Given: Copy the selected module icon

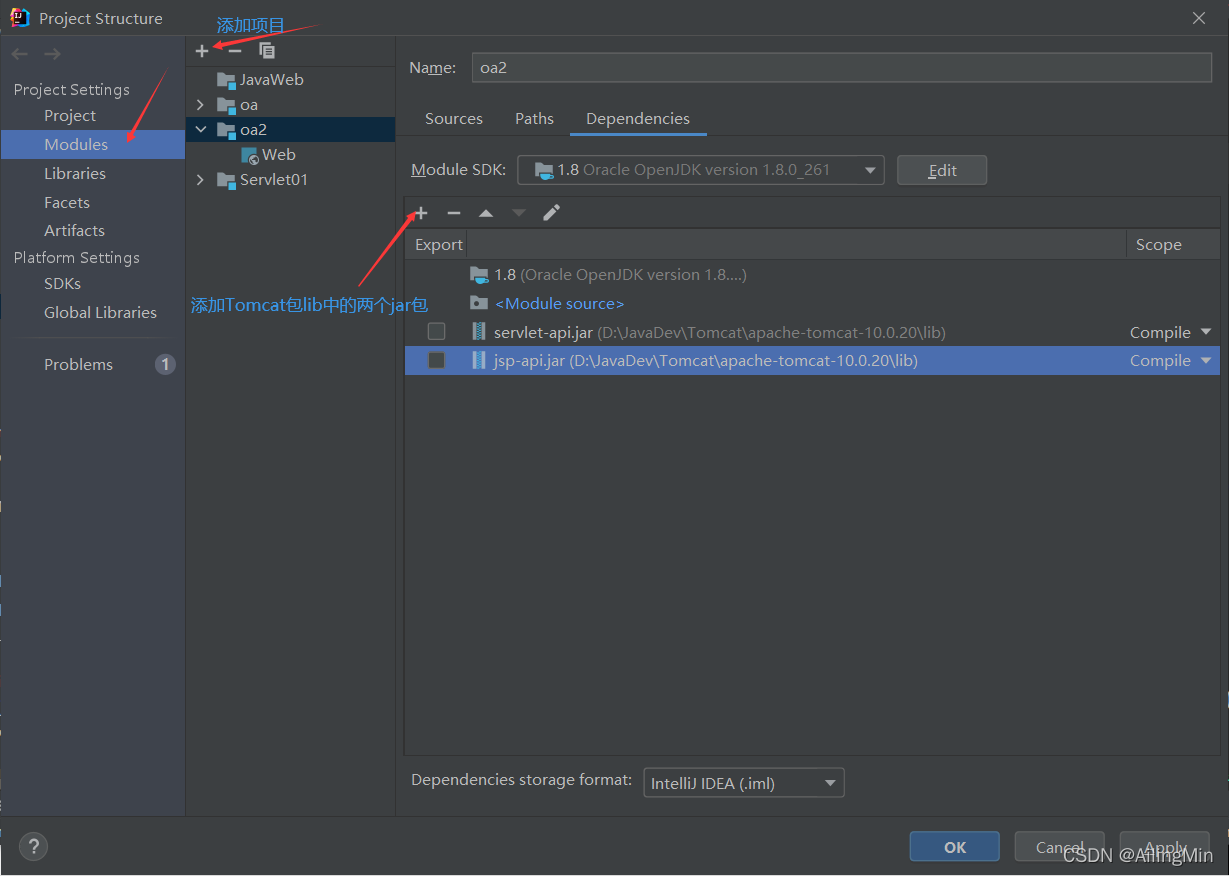Looking at the screenshot, I should pyautogui.click(x=267, y=50).
